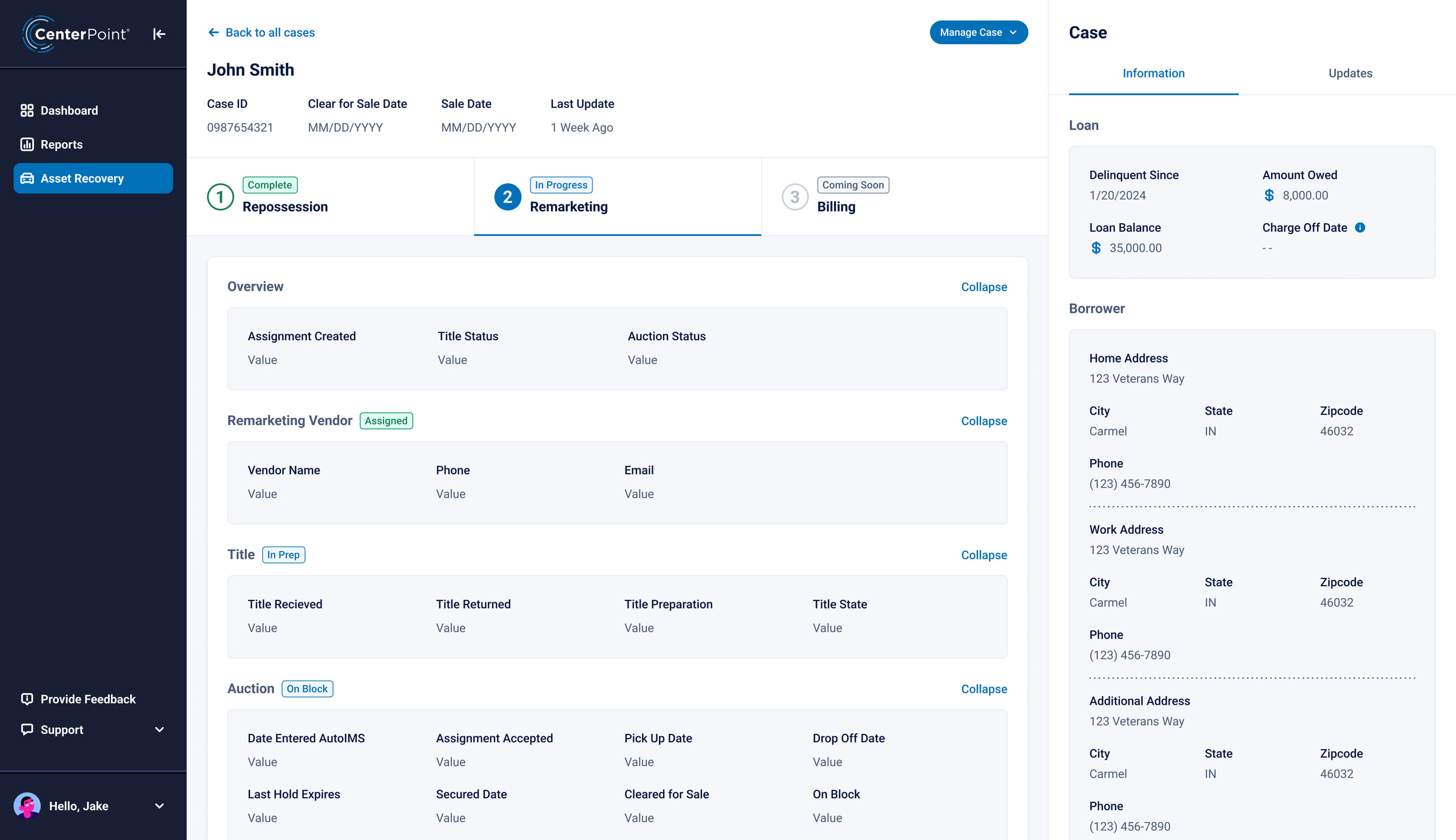Image resolution: width=1456 pixels, height=840 pixels.
Task: Click the step 1 Repossession circle
Action: pos(220,197)
